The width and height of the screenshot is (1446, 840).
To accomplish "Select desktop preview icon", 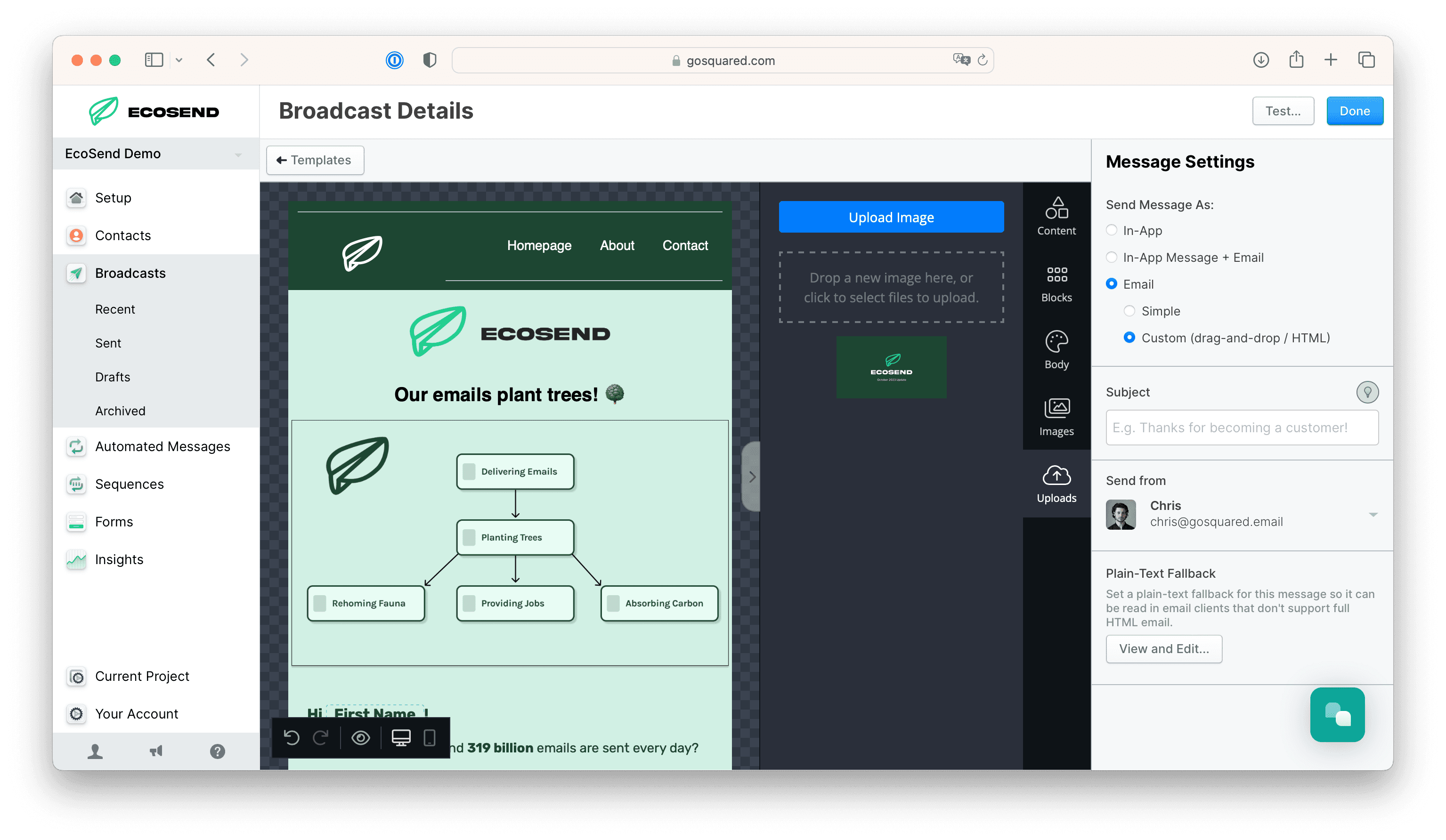I will pos(400,737).
